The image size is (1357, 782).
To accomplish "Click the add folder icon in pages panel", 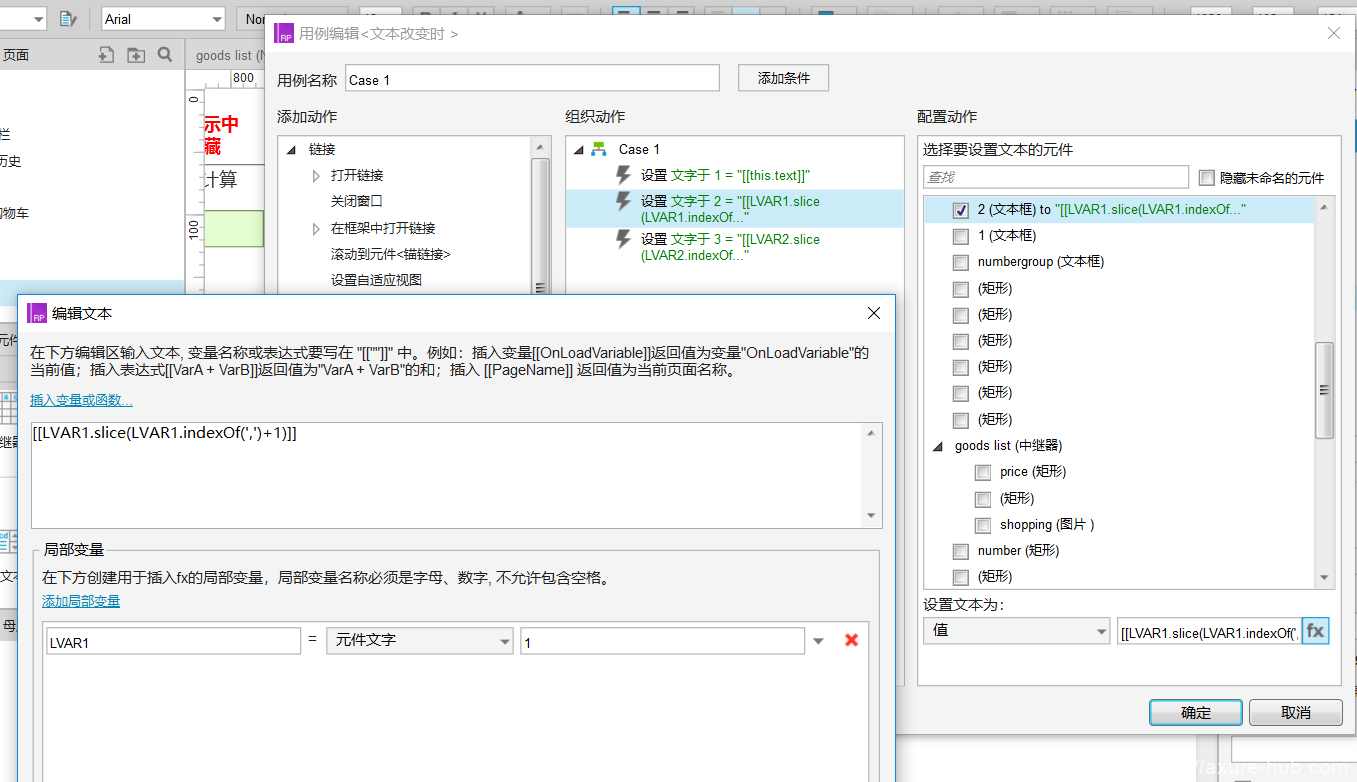I will (136, 55).
